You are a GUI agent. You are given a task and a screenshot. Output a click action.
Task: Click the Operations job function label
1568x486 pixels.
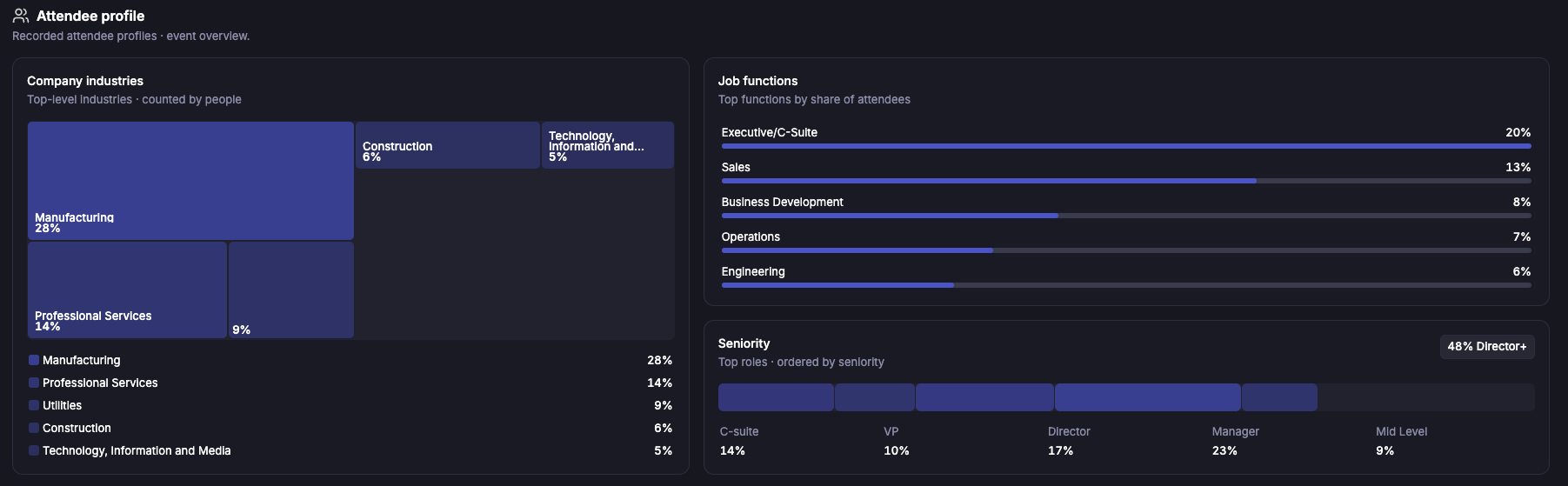point(751,236)
